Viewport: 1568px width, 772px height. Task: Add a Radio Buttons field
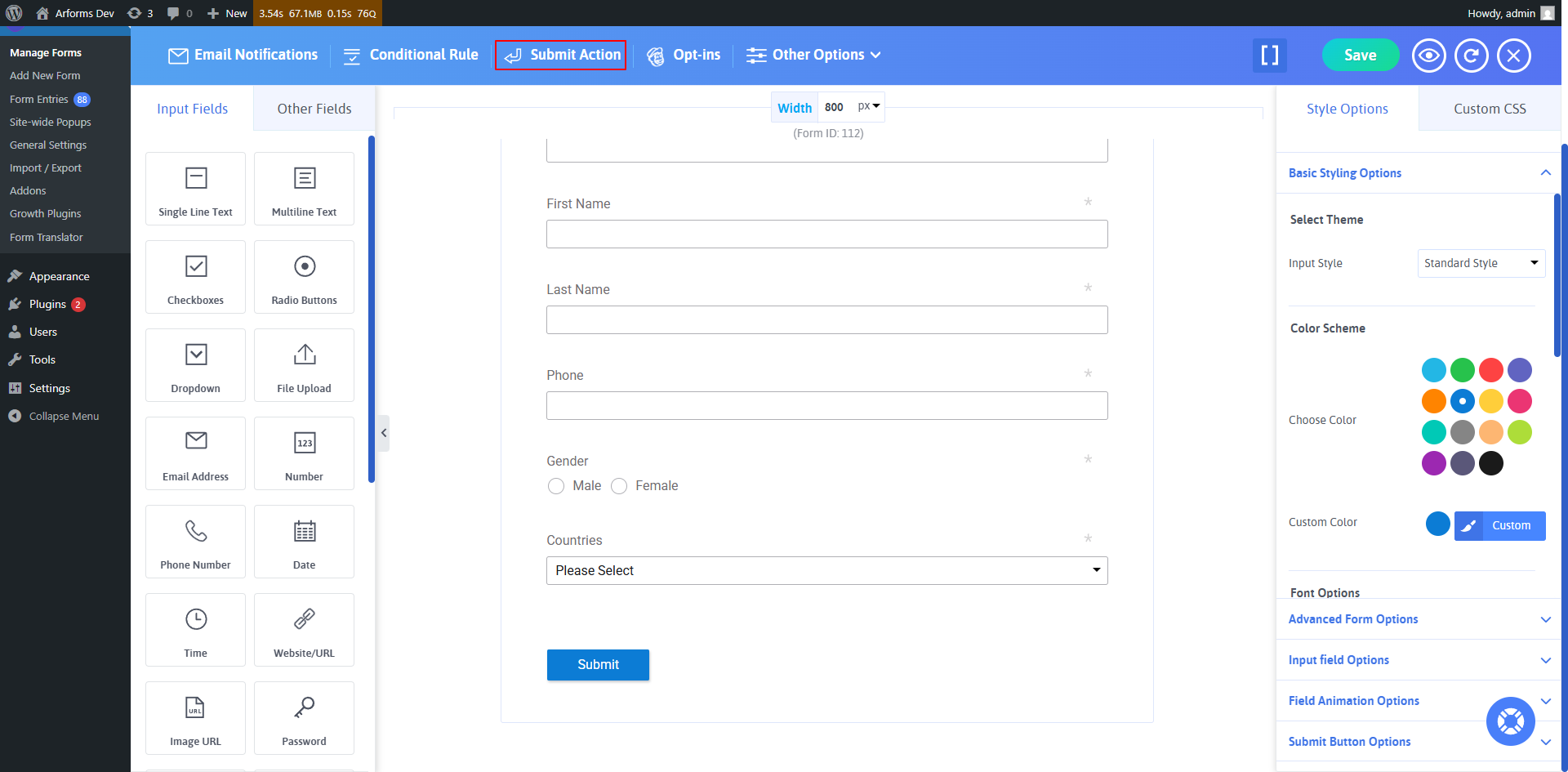pos(304,277)
